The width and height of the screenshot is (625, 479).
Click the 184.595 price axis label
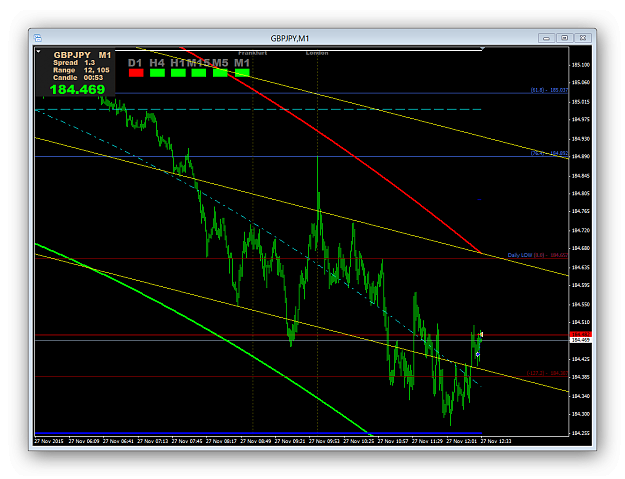(x=581, y=285)
